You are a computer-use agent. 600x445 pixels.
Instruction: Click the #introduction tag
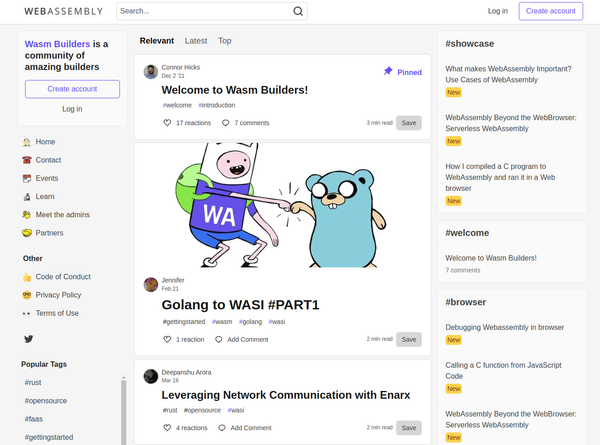217,105
